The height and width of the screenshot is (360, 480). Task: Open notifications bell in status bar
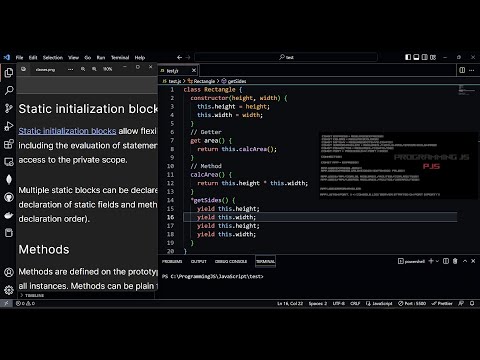point(472,303)
